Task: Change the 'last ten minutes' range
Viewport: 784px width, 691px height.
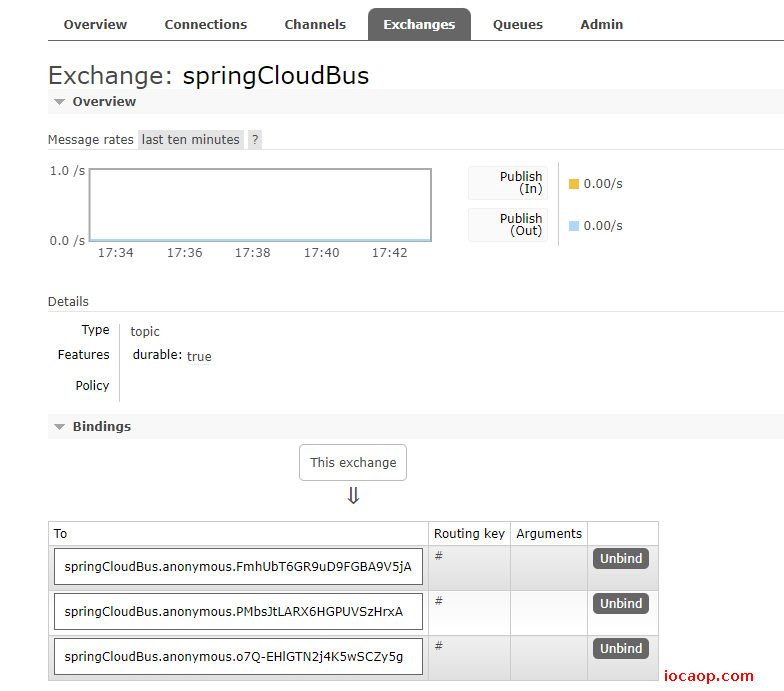Action: pyautogui.click(x=190, y=140)
